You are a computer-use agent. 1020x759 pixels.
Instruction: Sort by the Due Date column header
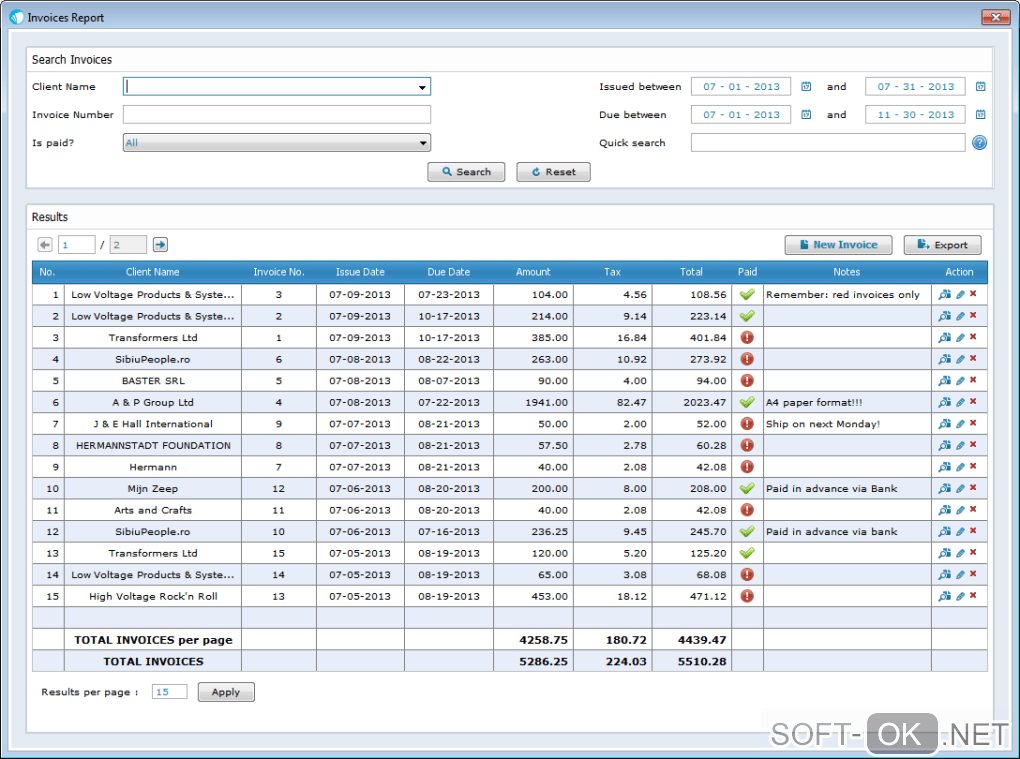pos(448,272)
